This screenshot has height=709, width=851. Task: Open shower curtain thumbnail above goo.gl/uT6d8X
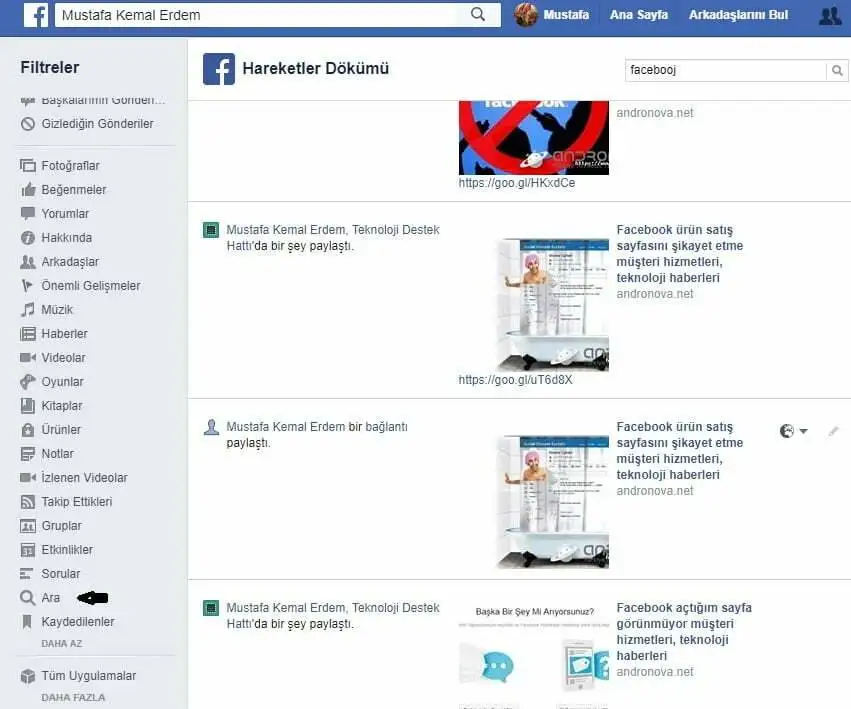point(553,305)
